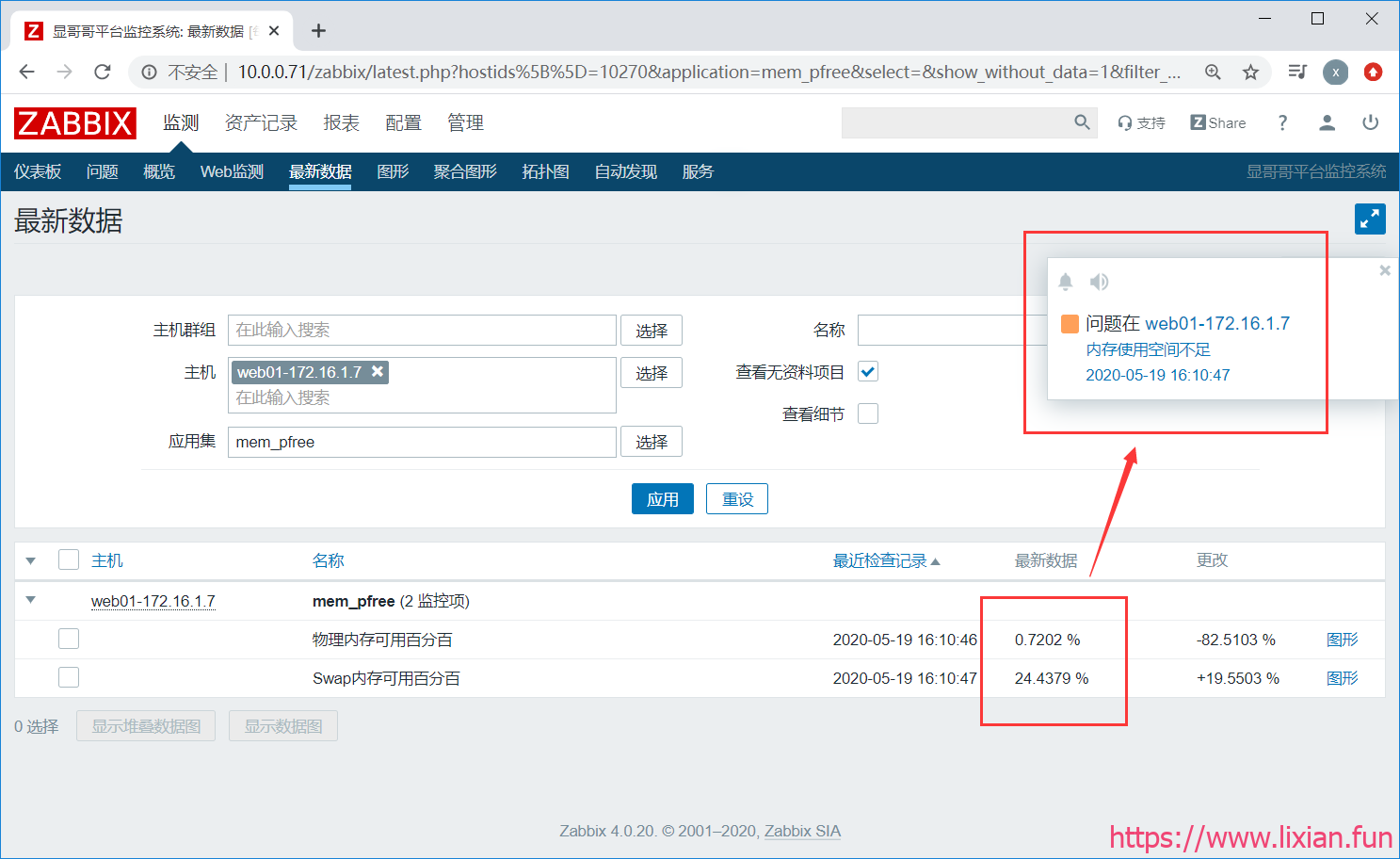This screenshot has height=859, width=1400.
Task: Click the ZABBIX logo
Action: click(75, 123)
